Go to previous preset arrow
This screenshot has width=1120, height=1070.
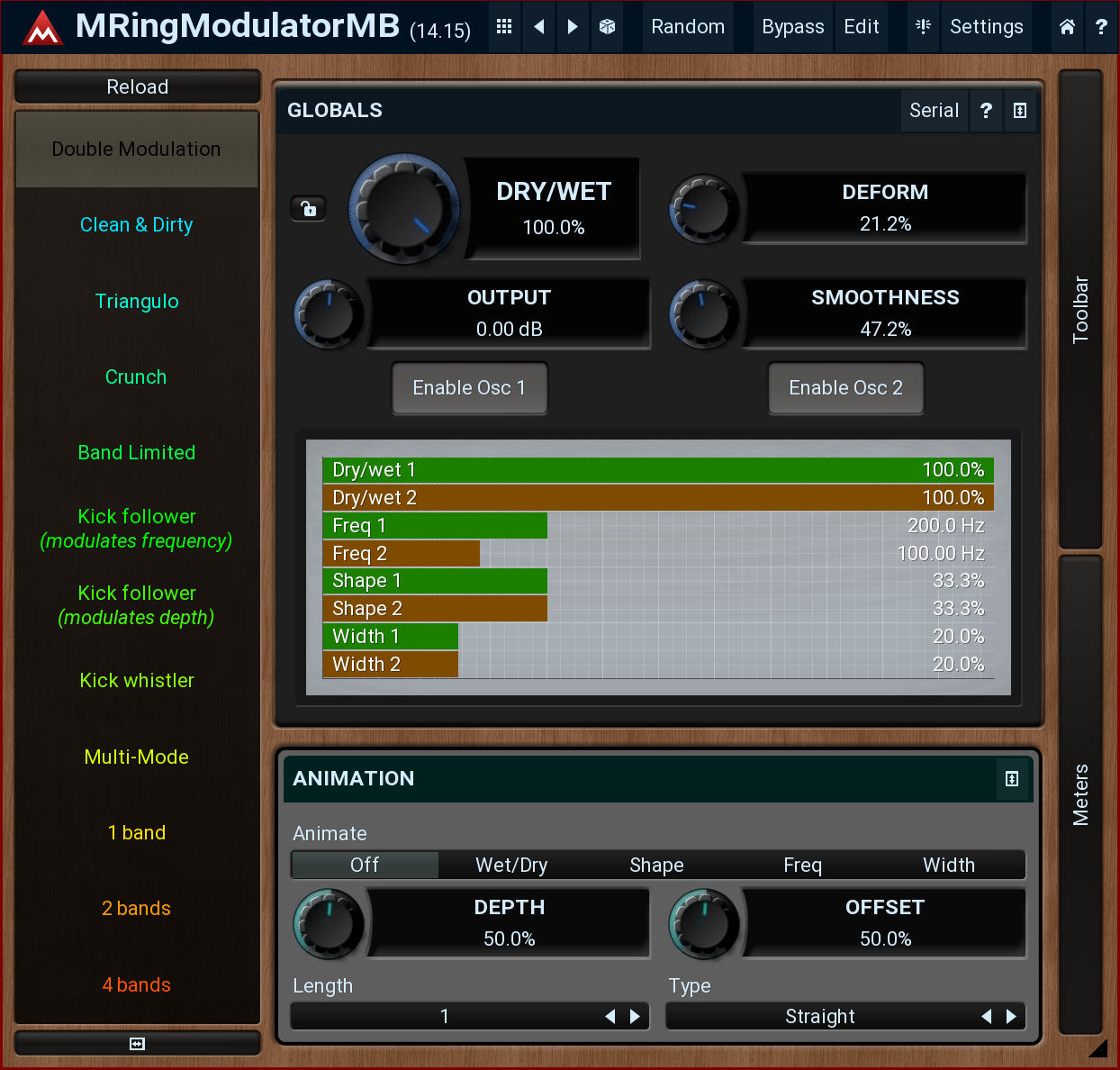(539, 27)
